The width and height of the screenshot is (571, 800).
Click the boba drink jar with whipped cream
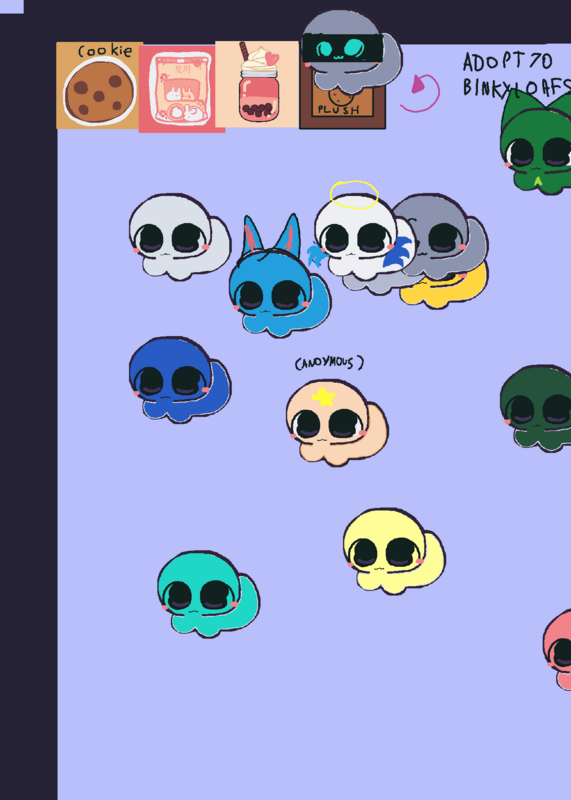257,84
